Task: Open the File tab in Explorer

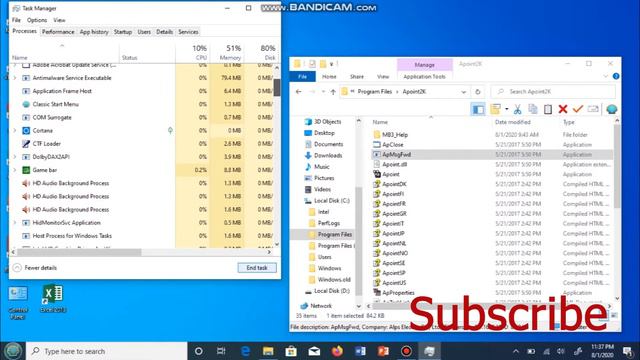Action: [x=302, y=77]
